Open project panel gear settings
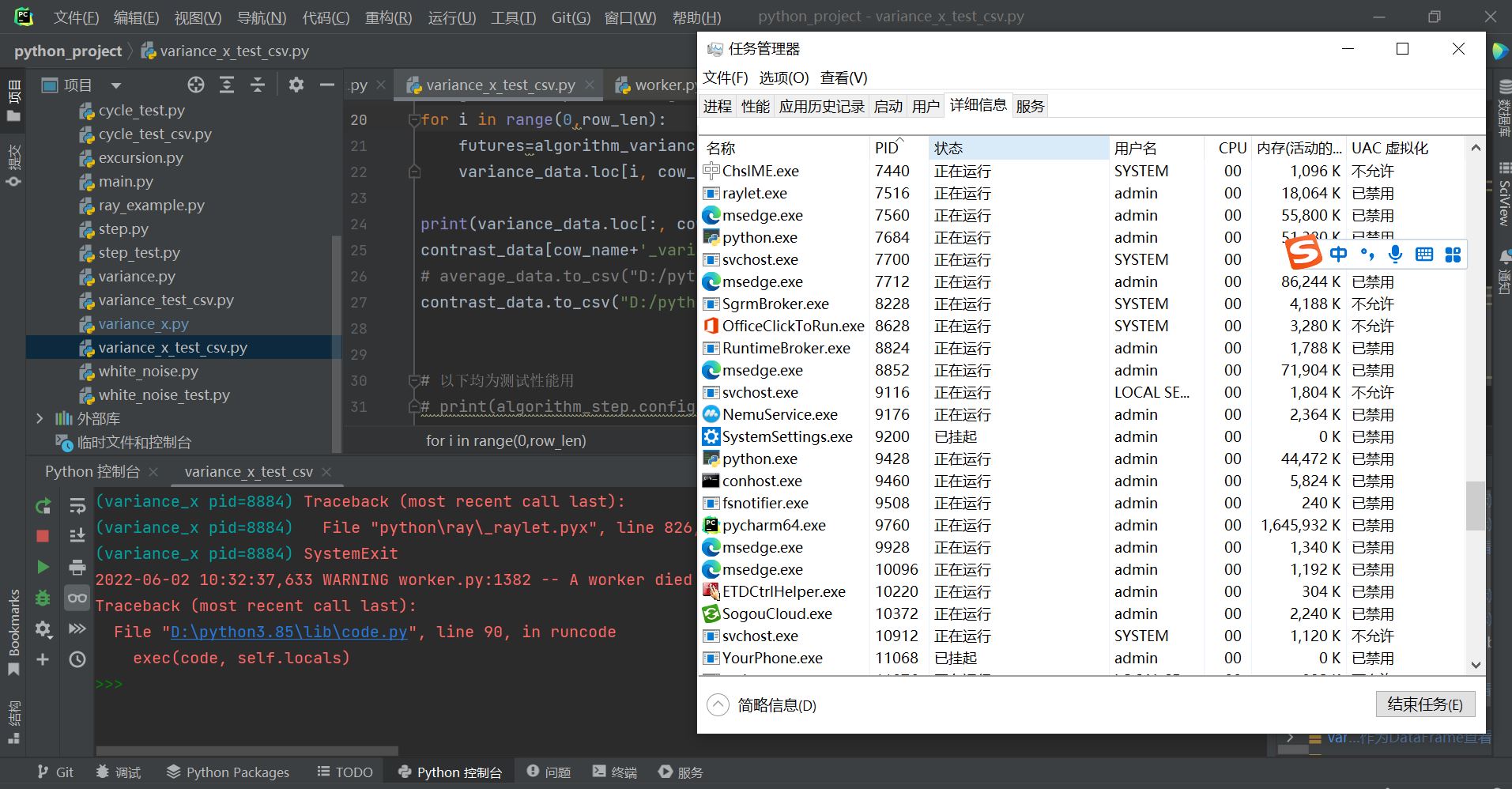The image size is (1512, 789). coord(296,85)
